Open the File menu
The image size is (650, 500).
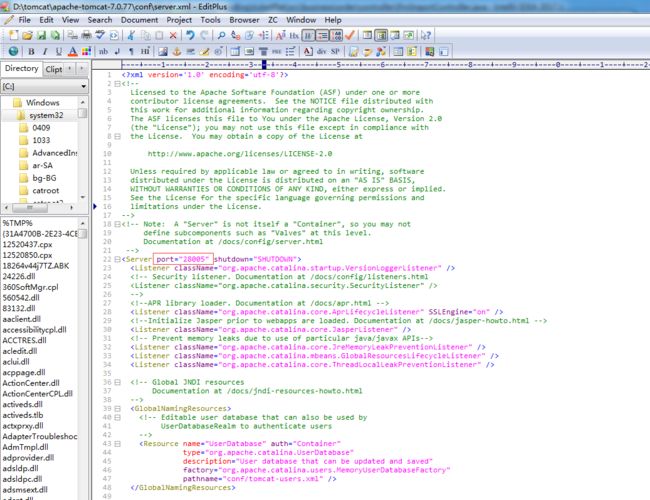coord(24,20)
